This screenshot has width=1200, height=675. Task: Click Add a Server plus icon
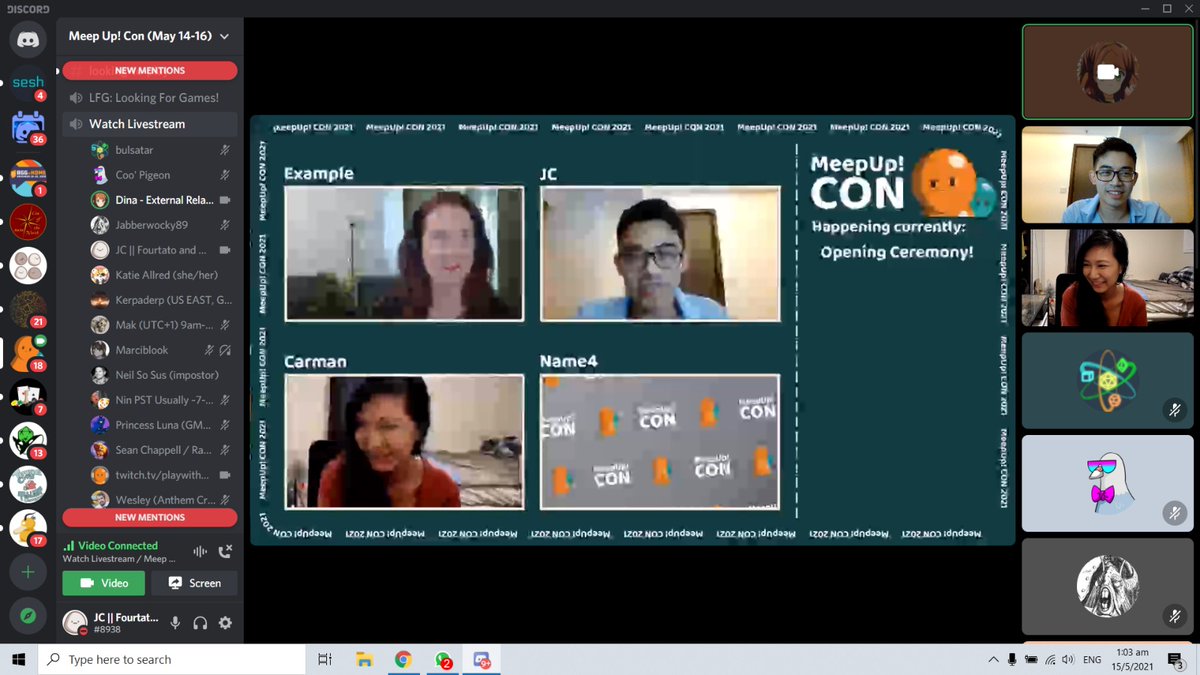point(28,572)
